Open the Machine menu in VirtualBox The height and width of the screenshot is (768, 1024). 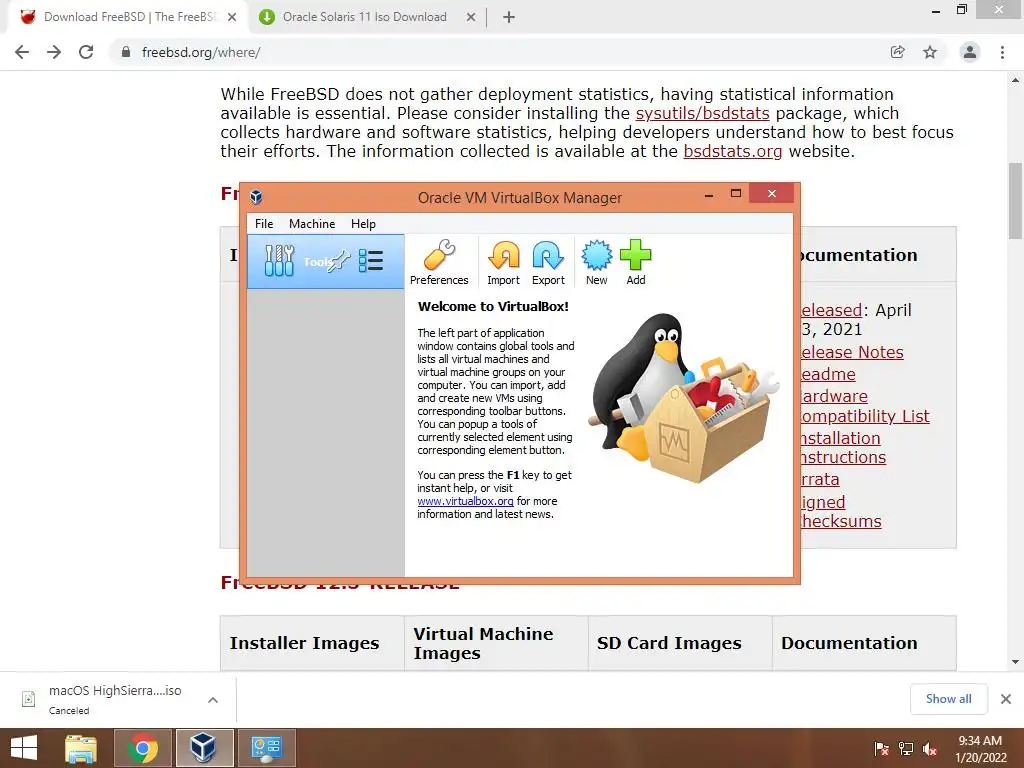[312, 223]
